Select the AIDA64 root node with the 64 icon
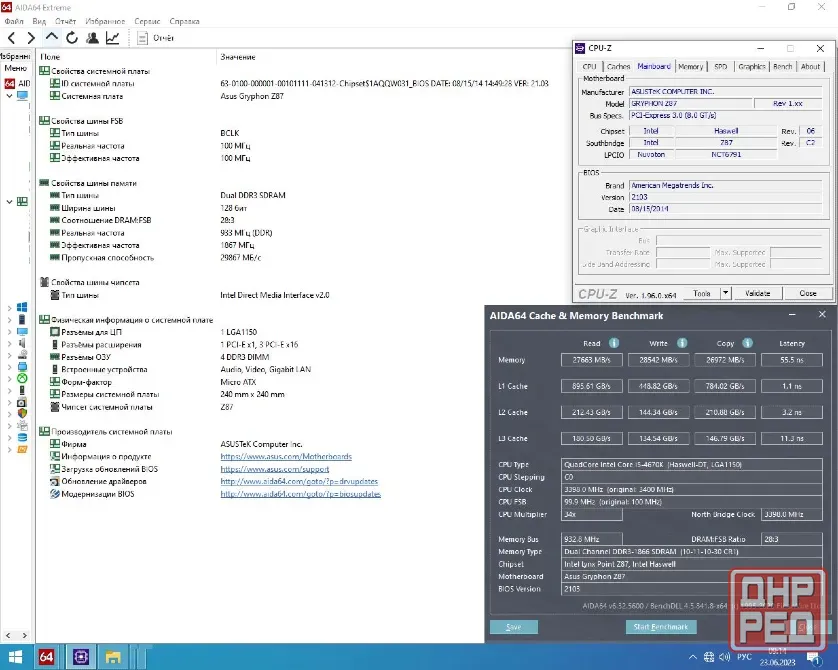The height and width of the screenshot is (670, 838). [17, 83]
